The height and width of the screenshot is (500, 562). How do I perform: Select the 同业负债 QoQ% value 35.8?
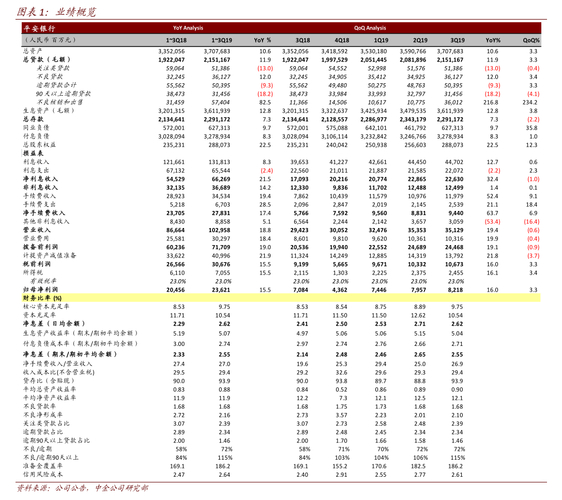click(x=532, y=128)
